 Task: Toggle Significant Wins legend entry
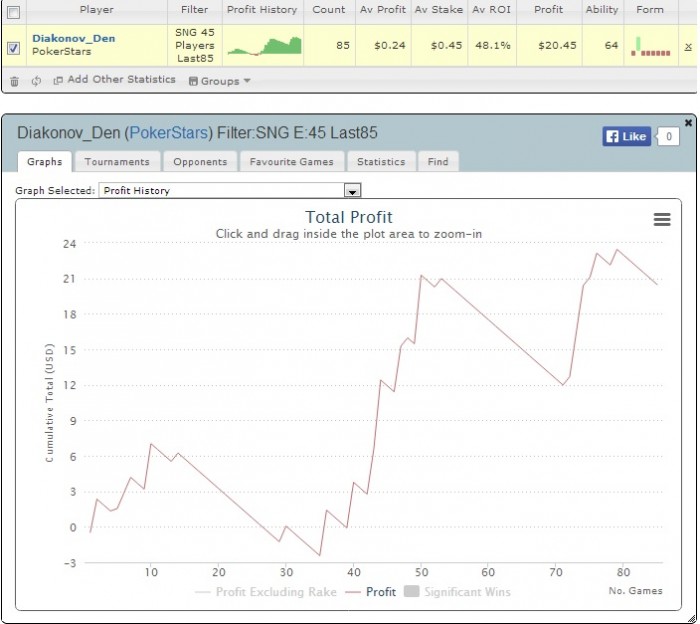click(x=457, y=592)
